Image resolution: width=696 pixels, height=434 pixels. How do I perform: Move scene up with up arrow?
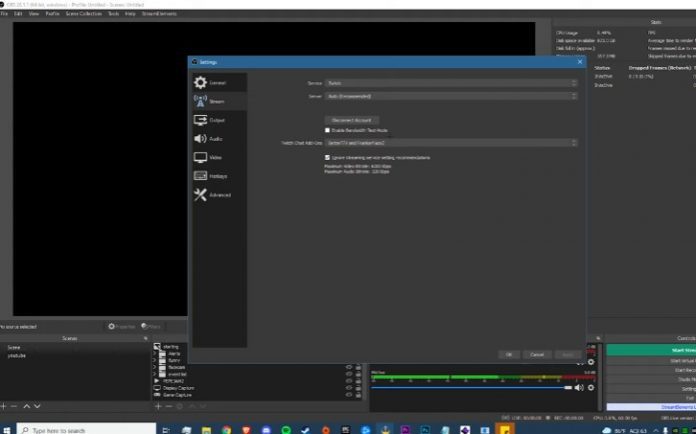click(x=27, y=406)
